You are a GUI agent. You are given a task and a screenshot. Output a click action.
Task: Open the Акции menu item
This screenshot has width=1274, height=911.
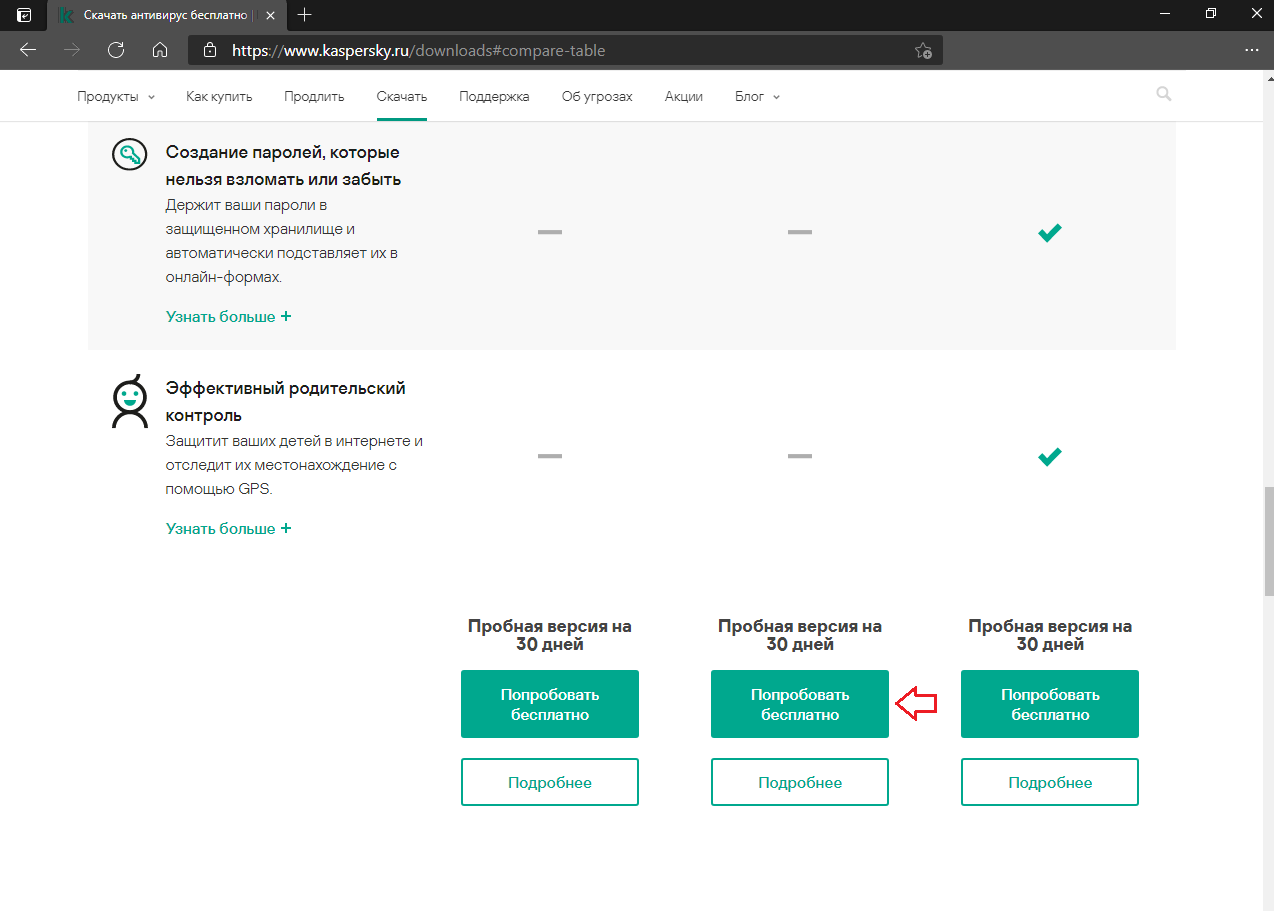(x=684, y=96)
